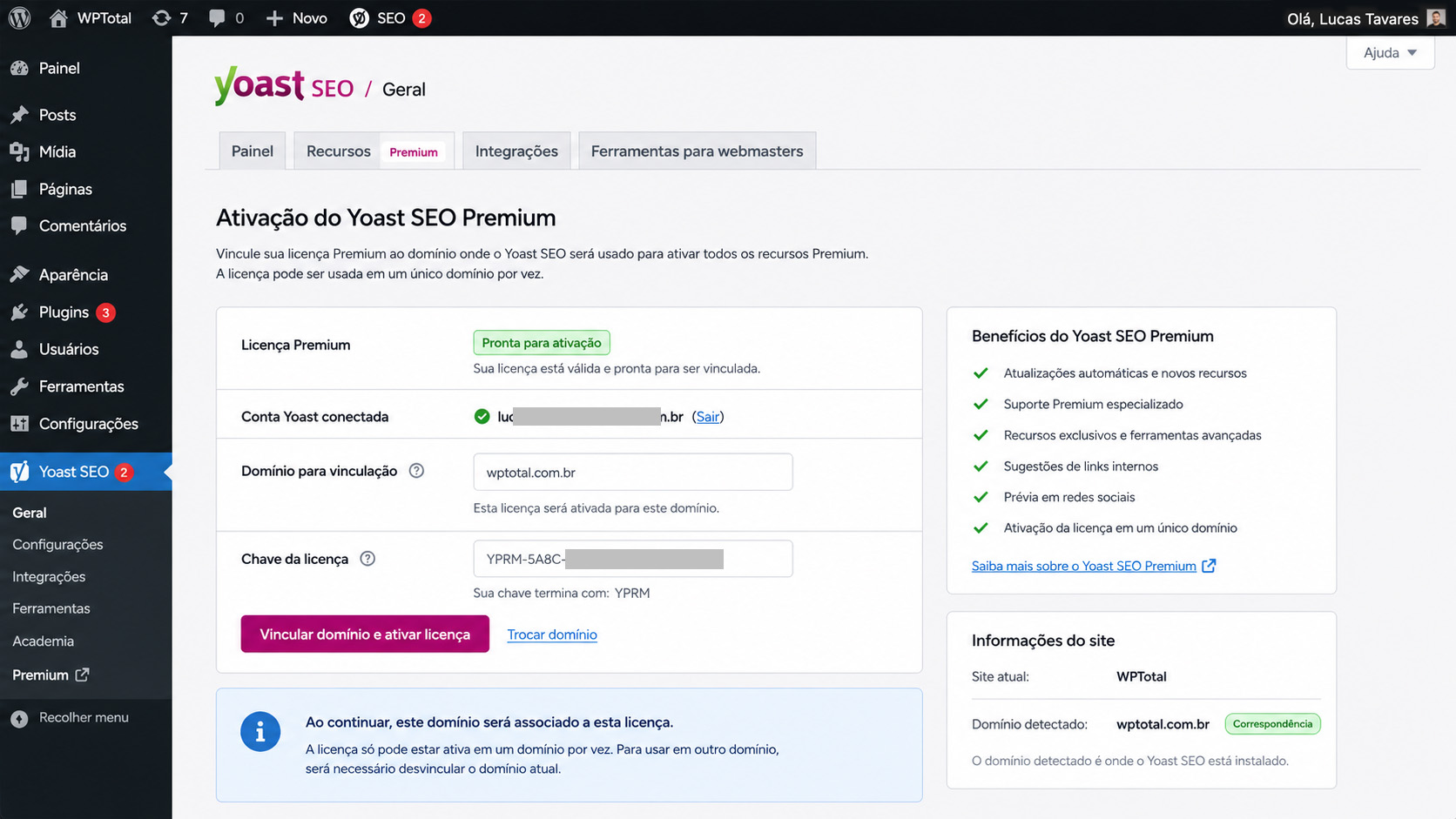Image resolution: width=1456 pixels, height=819 pixels.
Task: Click the Yoast SEO sidebar icon
Action: (19, 472)
